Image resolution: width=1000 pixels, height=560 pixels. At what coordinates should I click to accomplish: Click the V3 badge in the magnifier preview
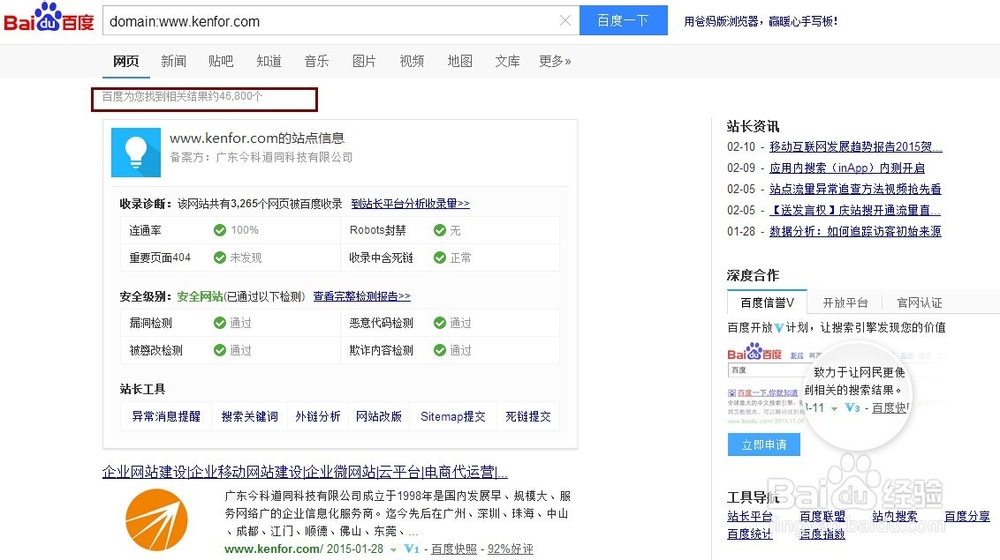(x=853, y=408)
